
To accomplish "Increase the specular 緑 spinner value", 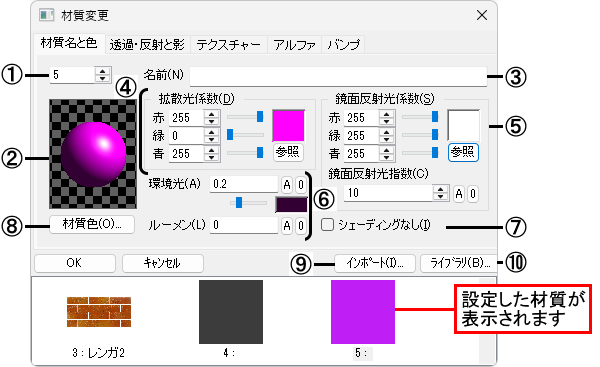I will tap(386, 132).
